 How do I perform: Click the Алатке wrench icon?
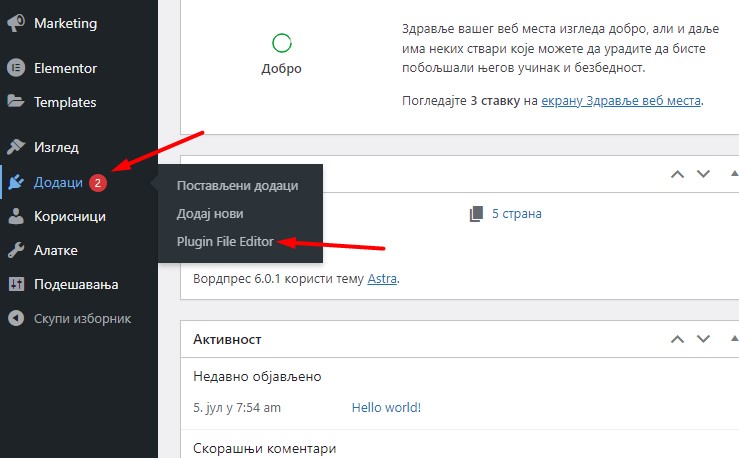pyautogui.click(x=16, y=250)
